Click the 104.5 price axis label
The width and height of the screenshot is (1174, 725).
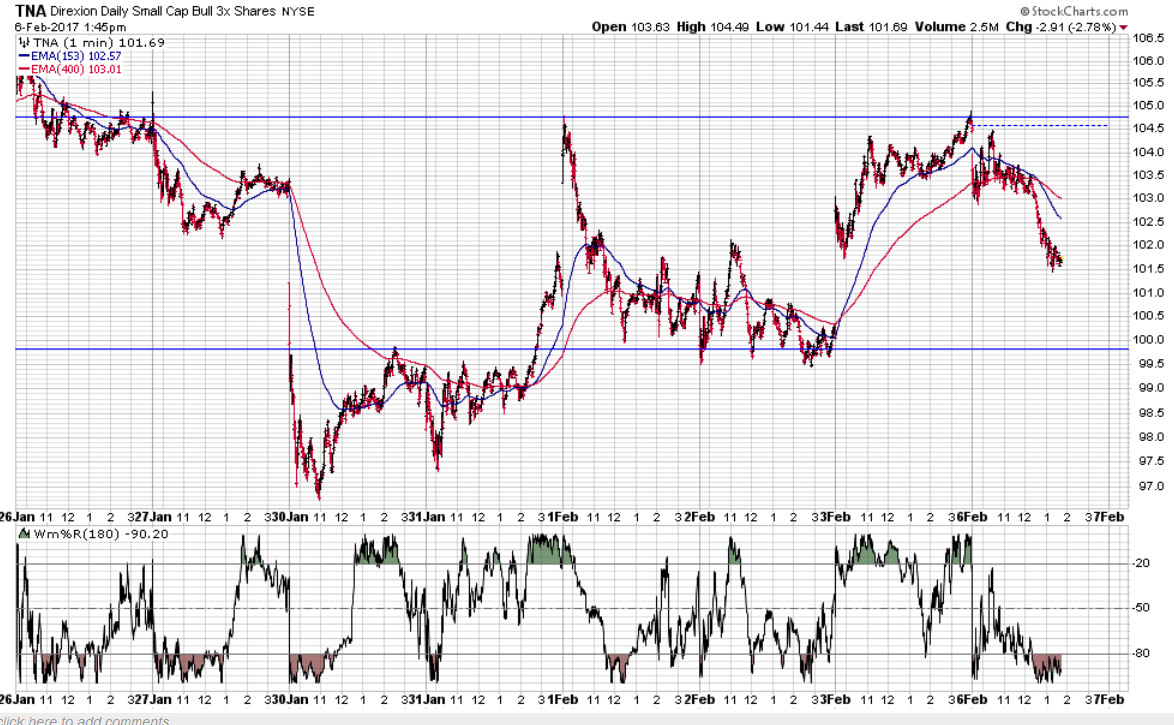1149,128
